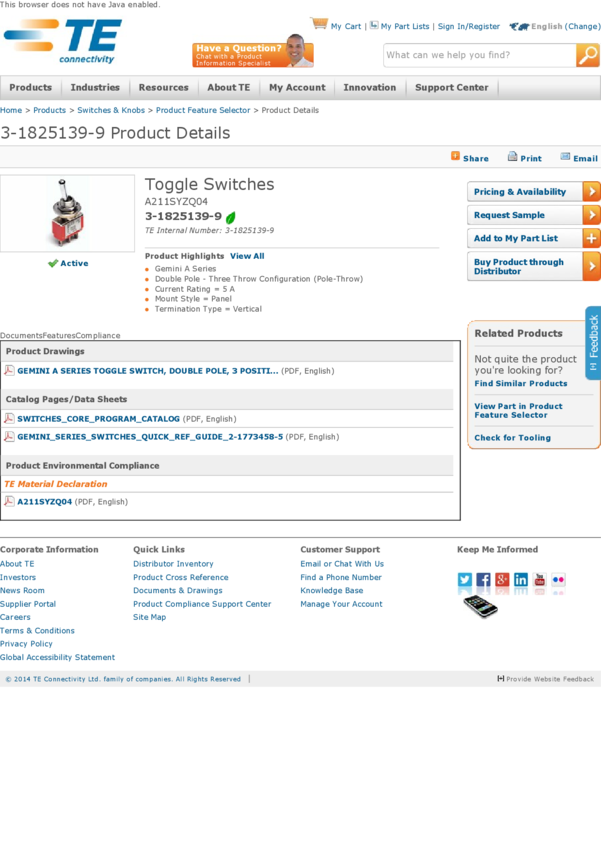
Task: Click the toggle switch product thumbnail
Action: point(67,213)
